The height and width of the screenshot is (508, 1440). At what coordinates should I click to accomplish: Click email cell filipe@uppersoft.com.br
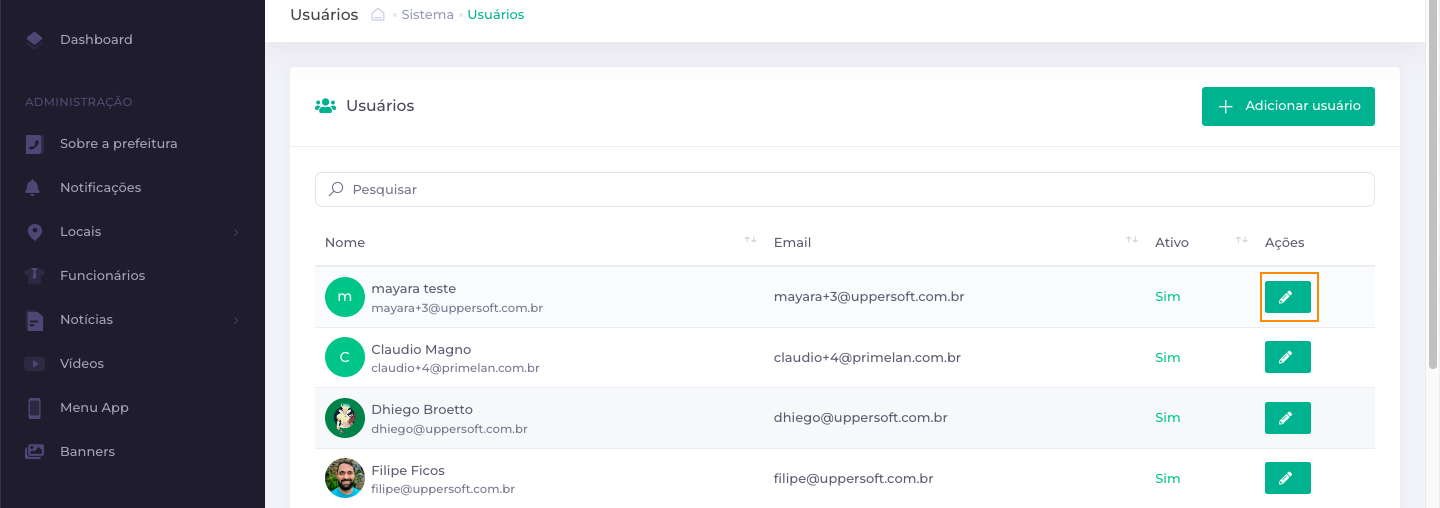[854, 478]
